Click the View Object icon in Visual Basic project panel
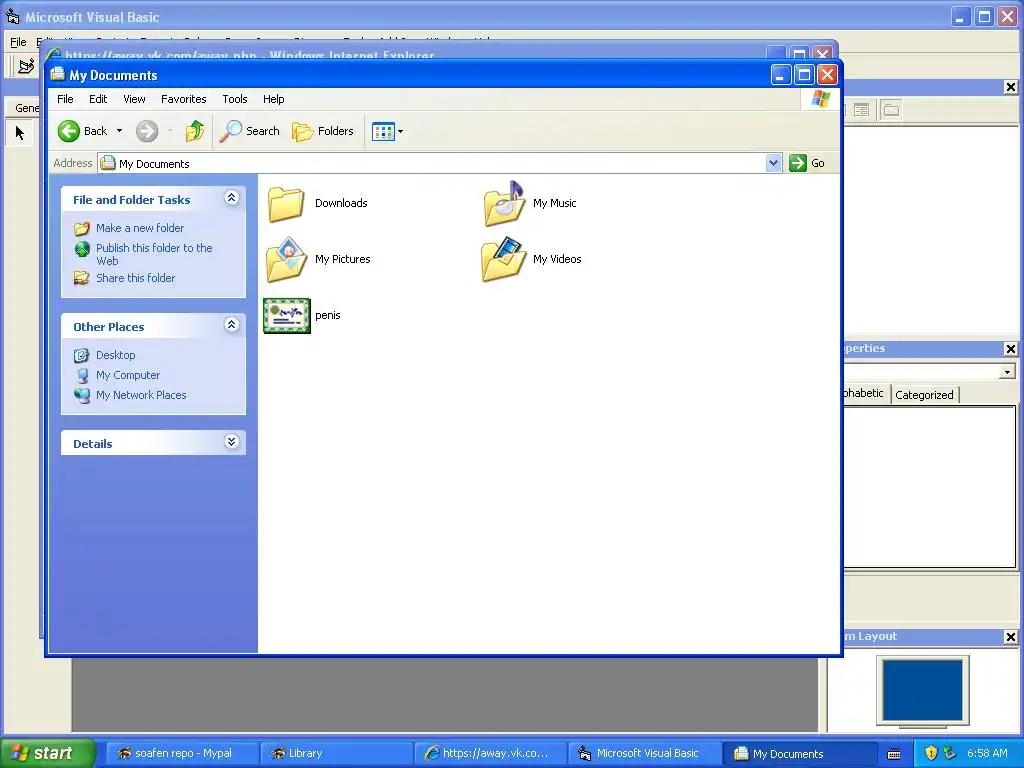The height and width of the screenshot is (768, 1024). coord(861,110)
